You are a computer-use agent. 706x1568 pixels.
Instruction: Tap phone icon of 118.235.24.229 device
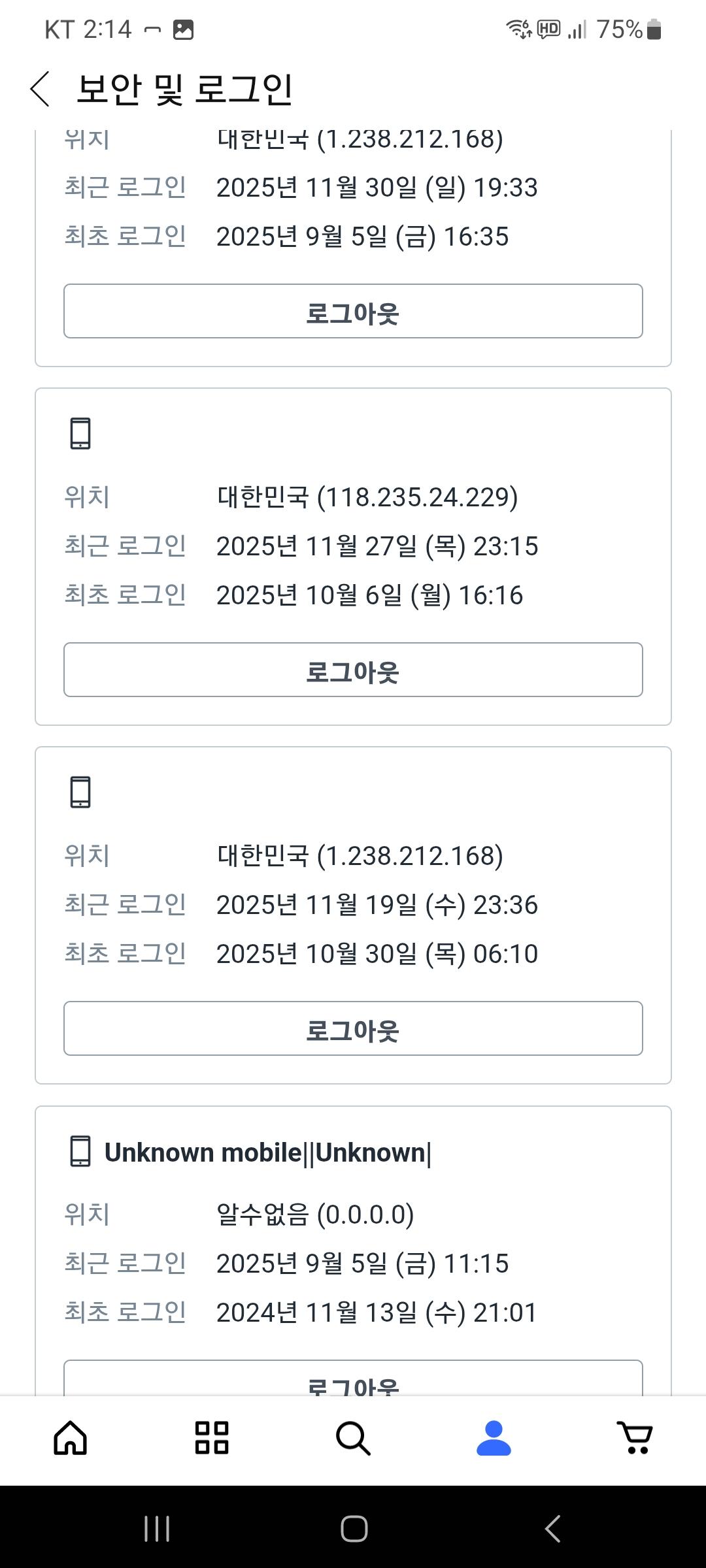(80, 434)
